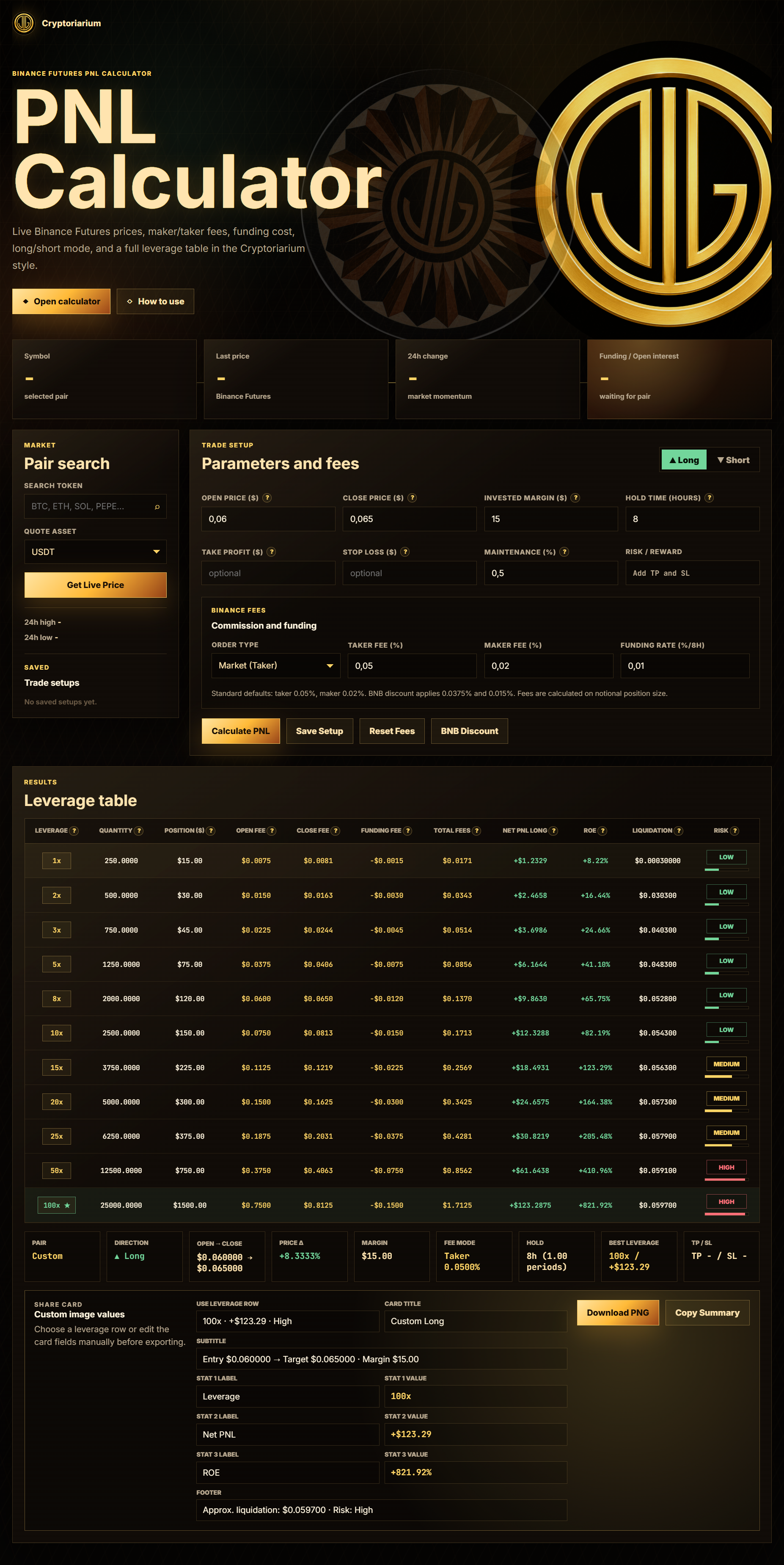
Task: Select the 1x leverage row chip
Action: tap(56, 860)
